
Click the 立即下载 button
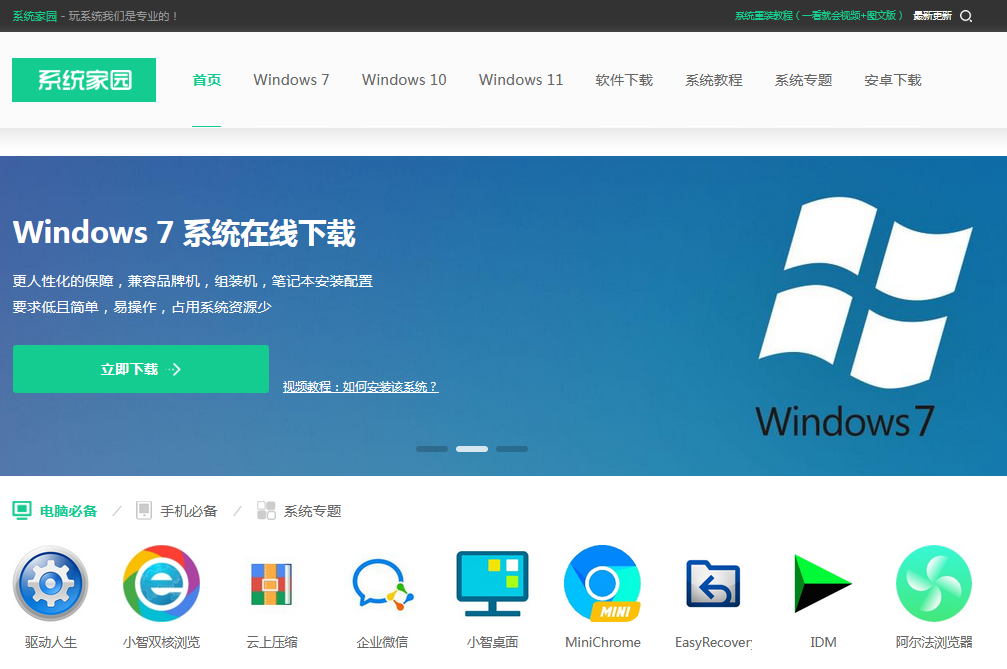141,369
